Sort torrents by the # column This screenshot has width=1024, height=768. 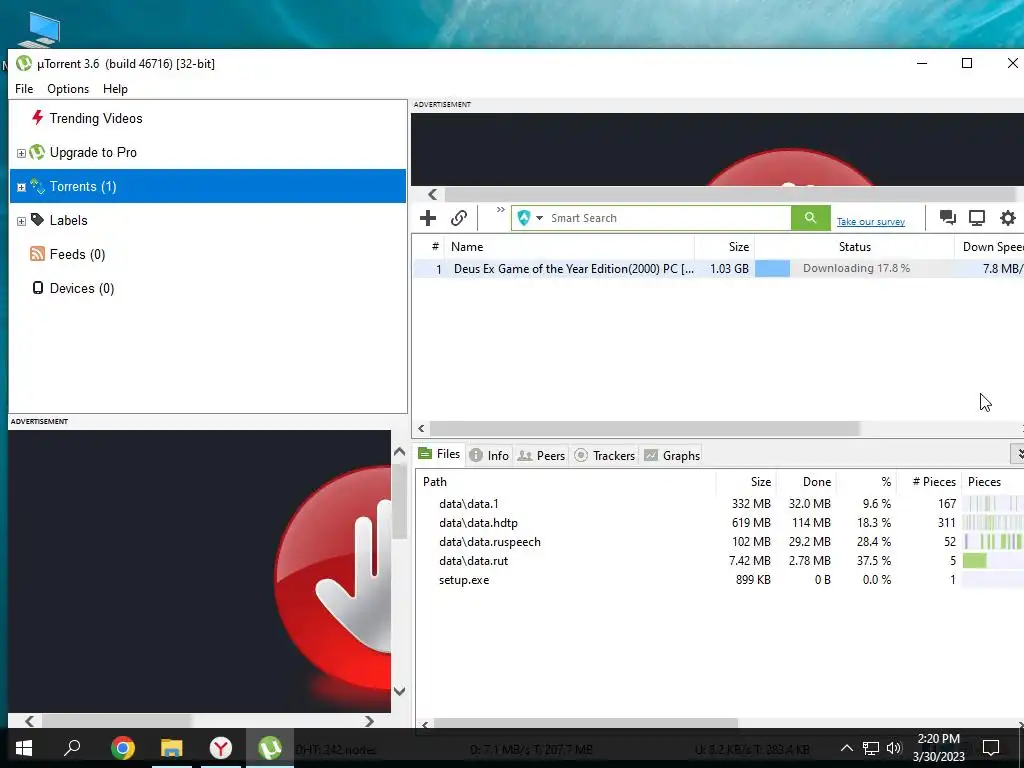428,247
